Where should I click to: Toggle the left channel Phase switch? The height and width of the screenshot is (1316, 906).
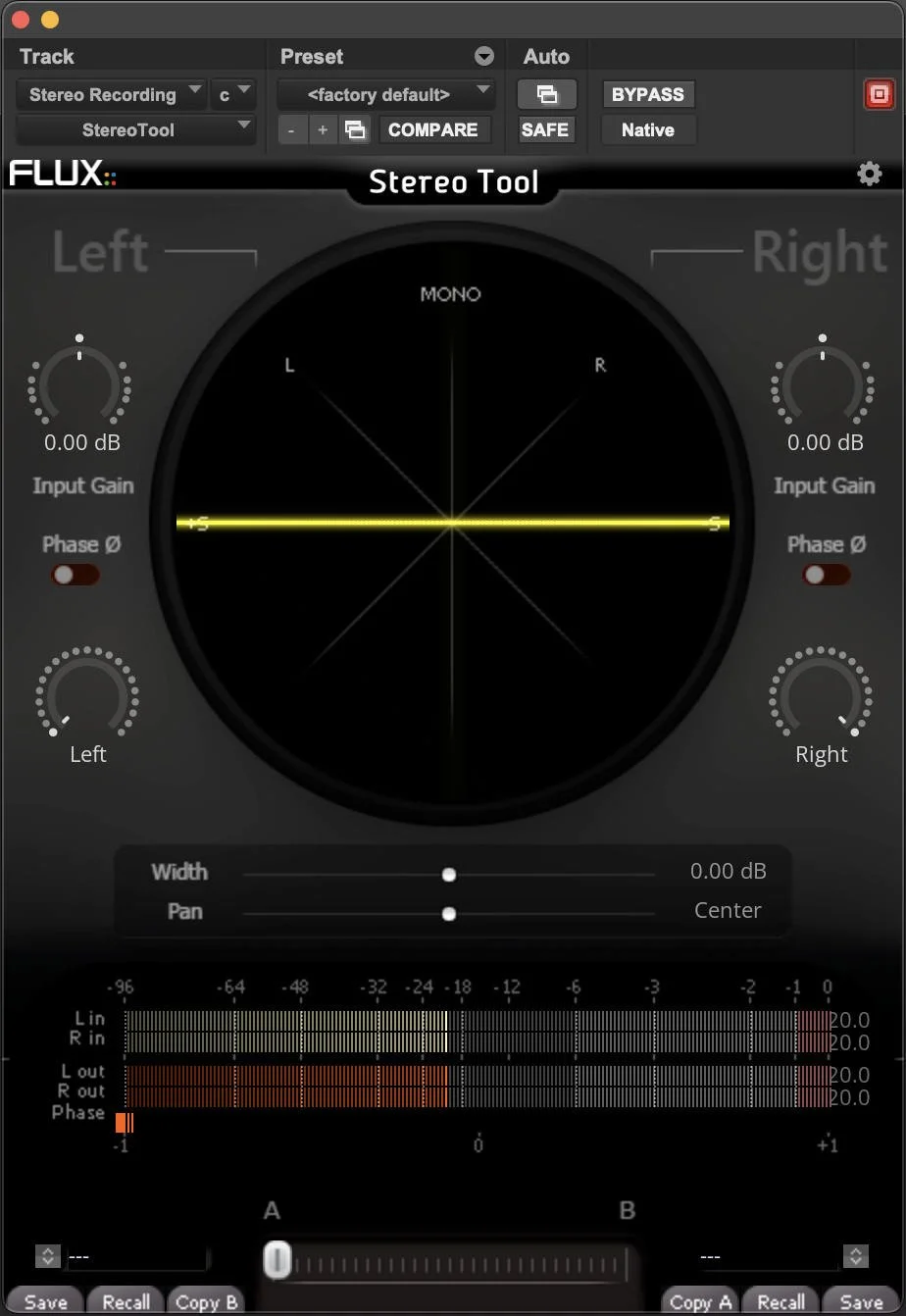coord(75,575)
